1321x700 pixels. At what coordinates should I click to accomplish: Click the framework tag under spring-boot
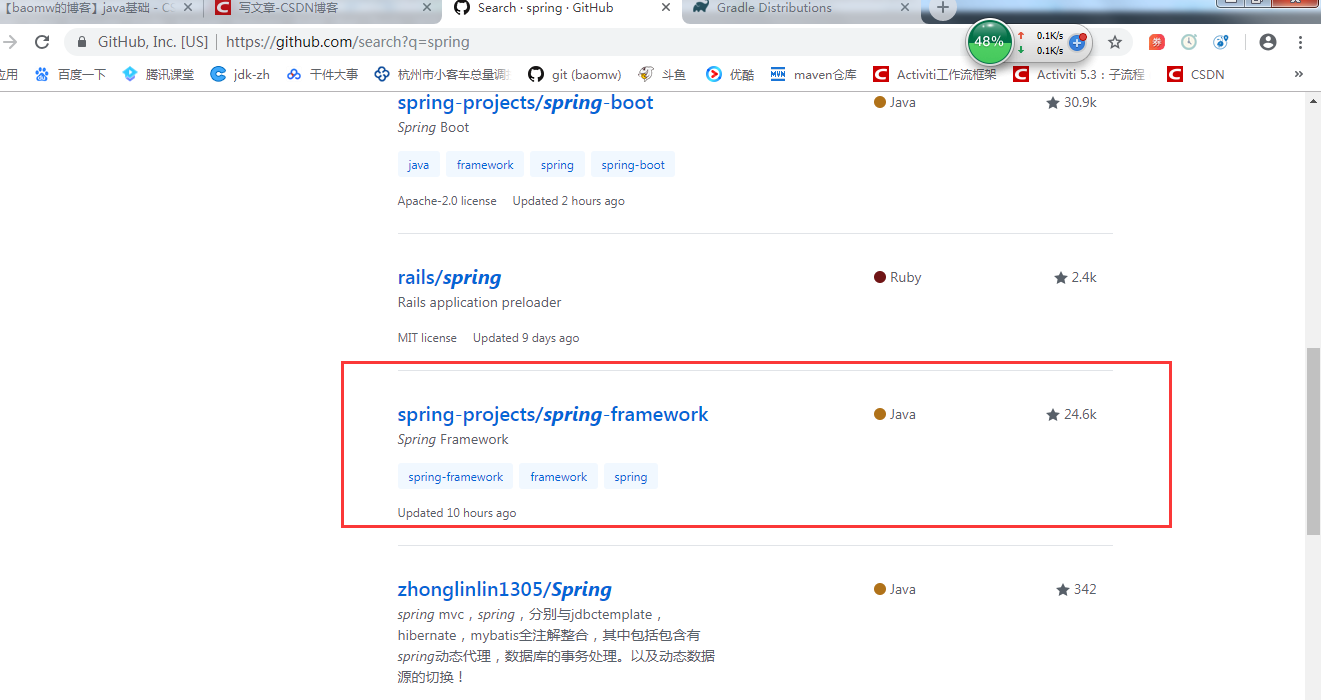[485, 165]
